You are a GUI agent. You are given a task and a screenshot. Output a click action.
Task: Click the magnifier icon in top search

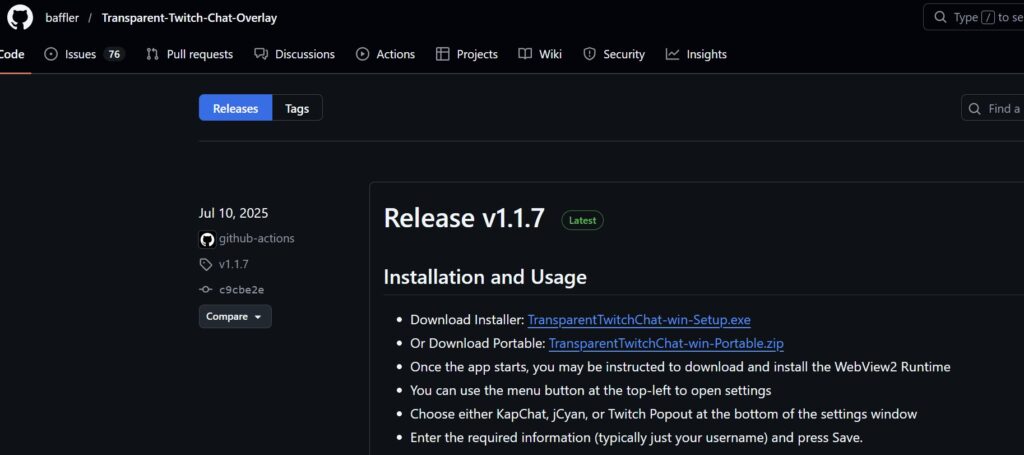[940, 17]
